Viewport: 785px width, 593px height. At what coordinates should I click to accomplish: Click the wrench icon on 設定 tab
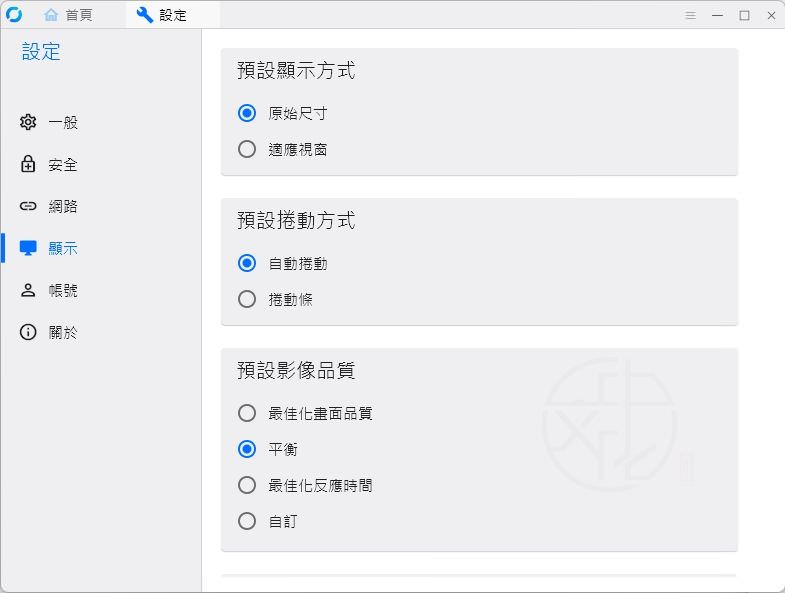click(x=145, y=15)
